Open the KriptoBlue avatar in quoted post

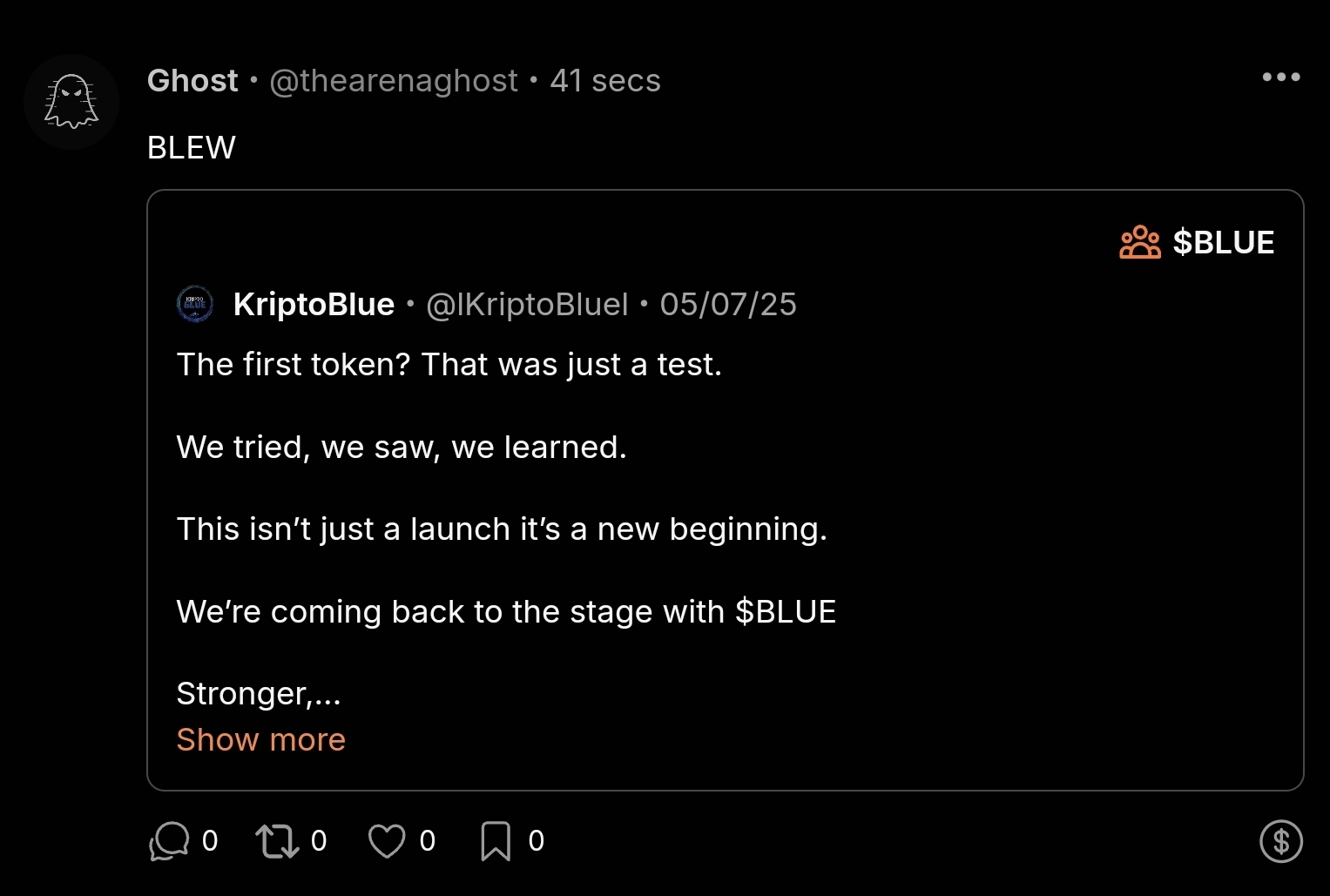(195, 304)
